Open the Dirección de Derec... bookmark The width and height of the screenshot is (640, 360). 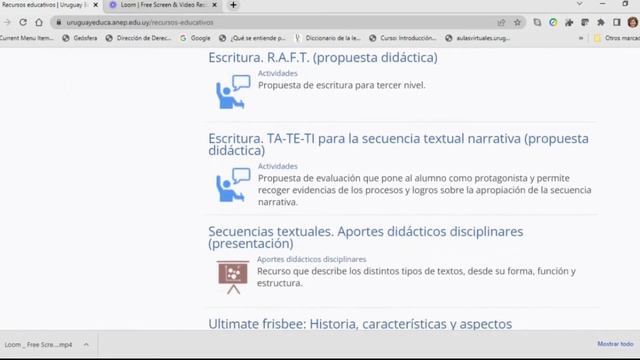[x=138, y=38]
